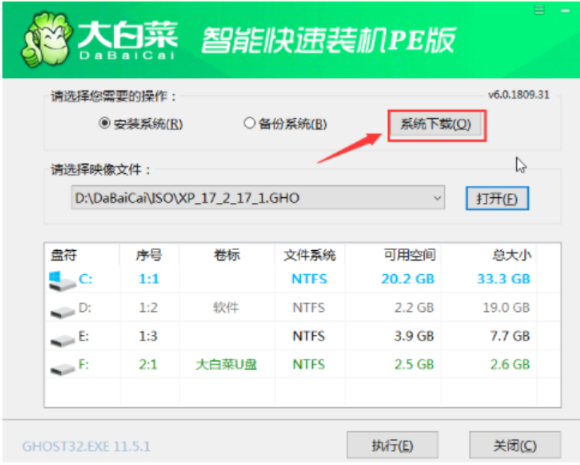Viewport: 580px width, 465px height.
Task: Click the 2.2 GB free space value
Action: click(x=414, y=308)
